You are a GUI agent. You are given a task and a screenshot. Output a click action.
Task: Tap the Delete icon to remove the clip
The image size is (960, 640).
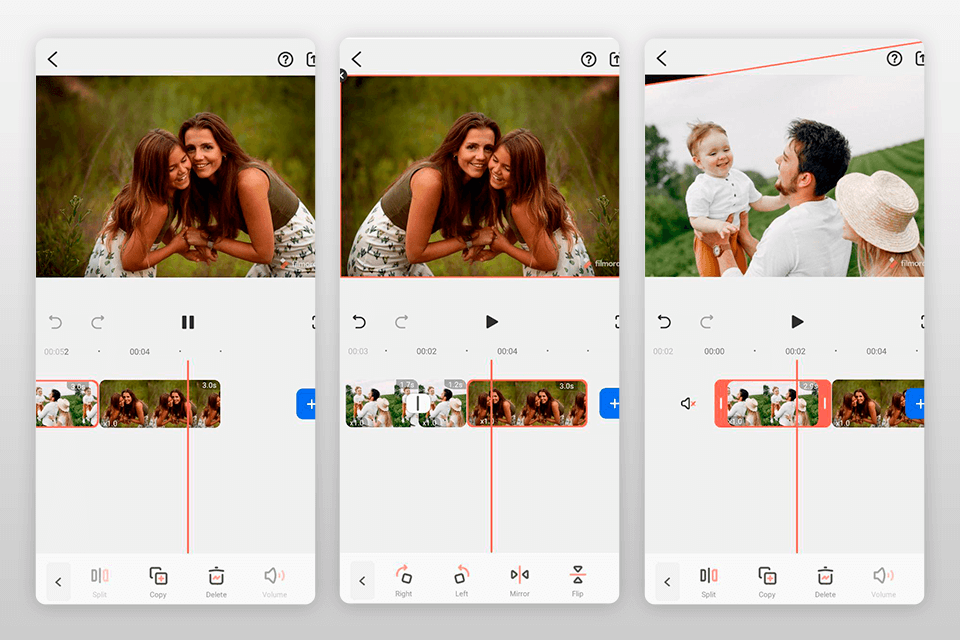point(216,580)
